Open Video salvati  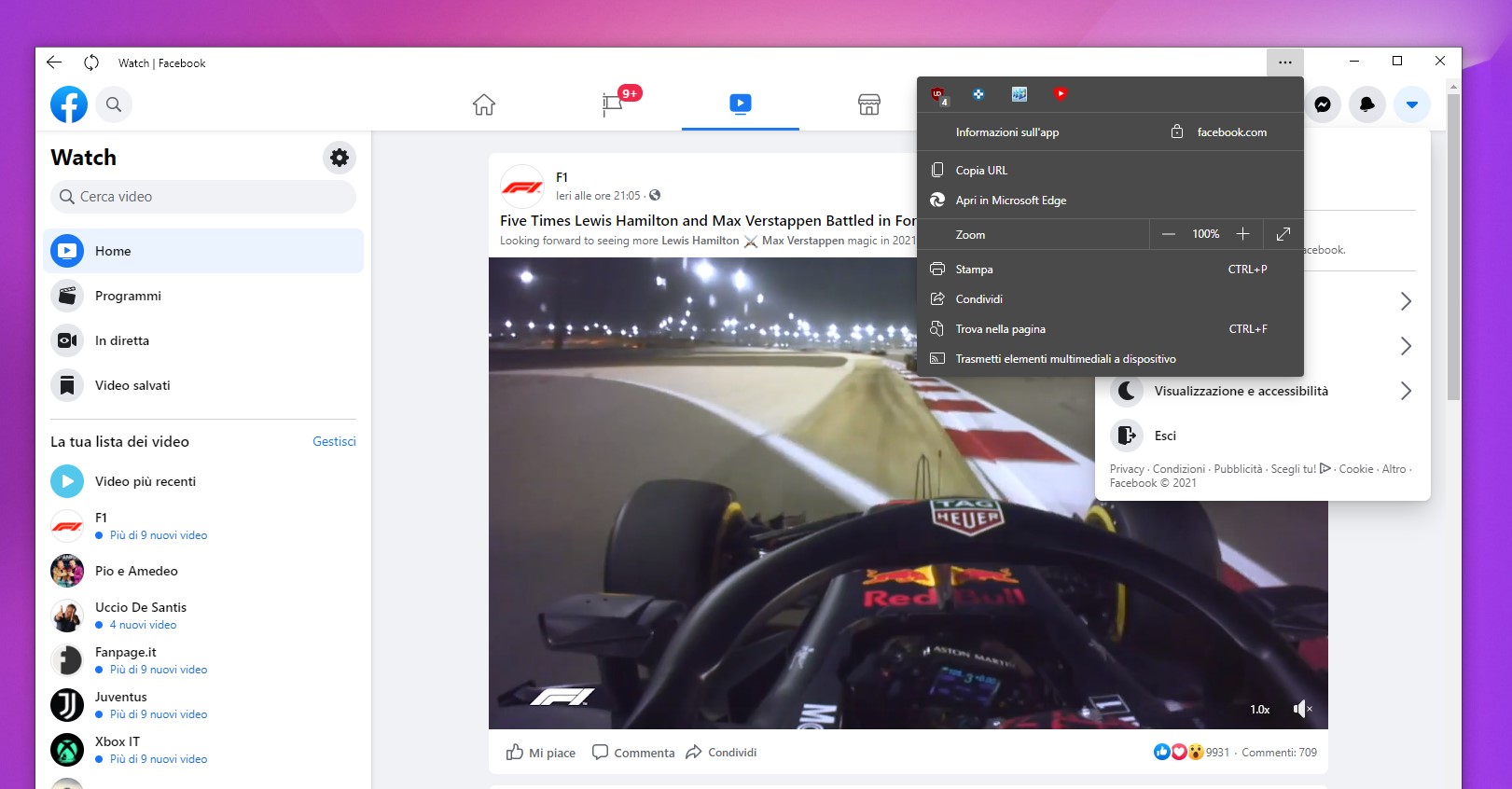pos(203,385)
